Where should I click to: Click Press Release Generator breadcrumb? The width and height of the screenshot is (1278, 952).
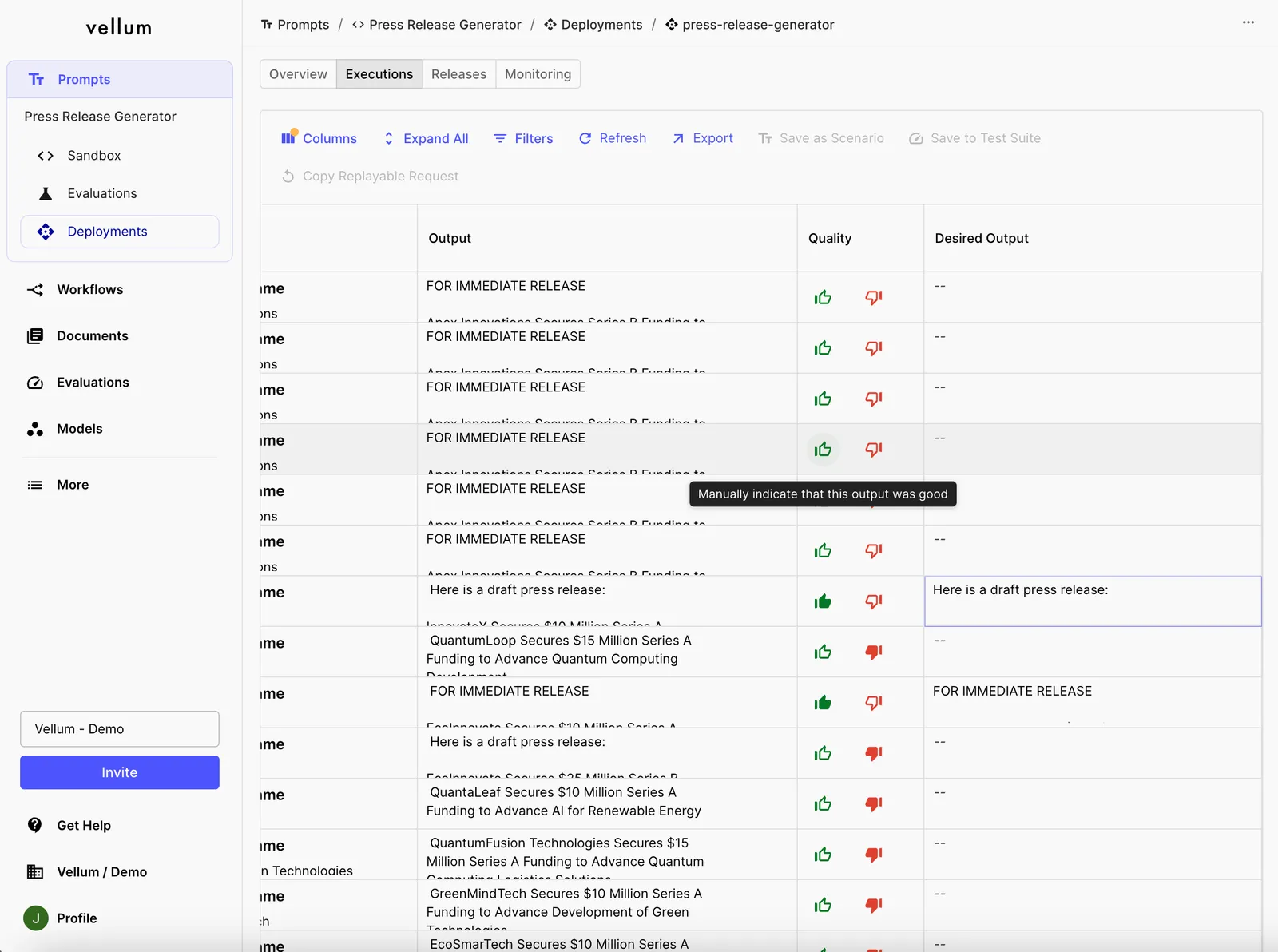click(x=436, y=24)
